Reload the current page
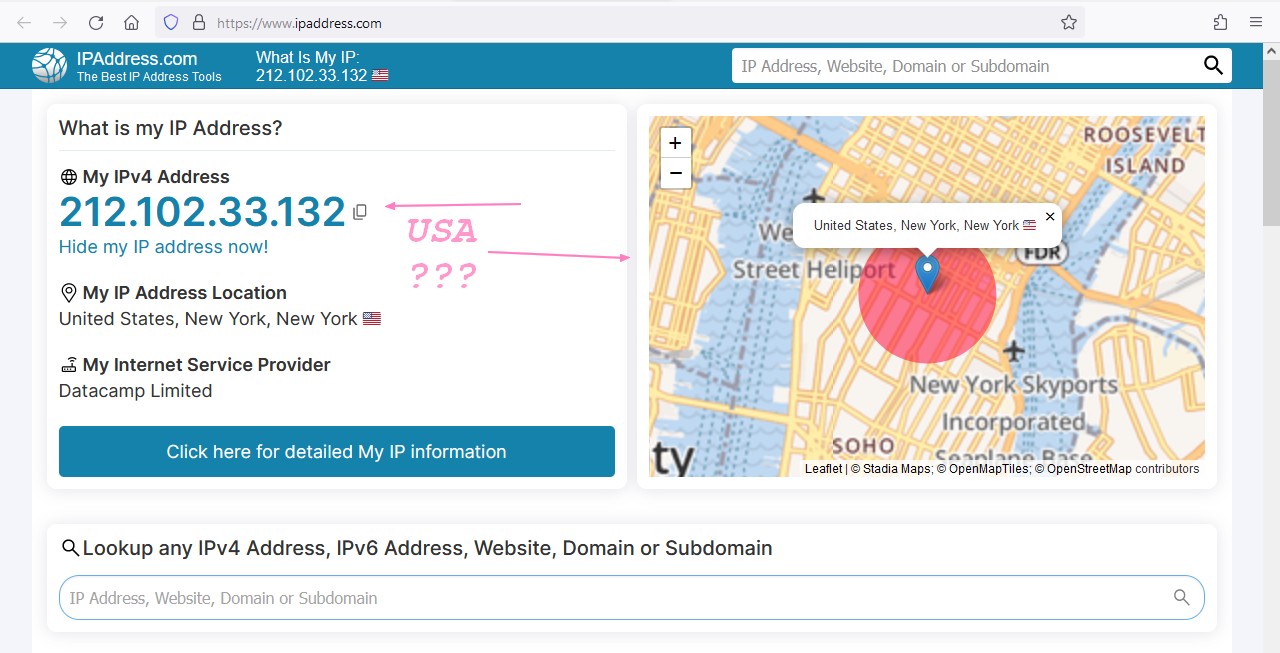The height and width of the screenshot is (653, 1280). 96,22
